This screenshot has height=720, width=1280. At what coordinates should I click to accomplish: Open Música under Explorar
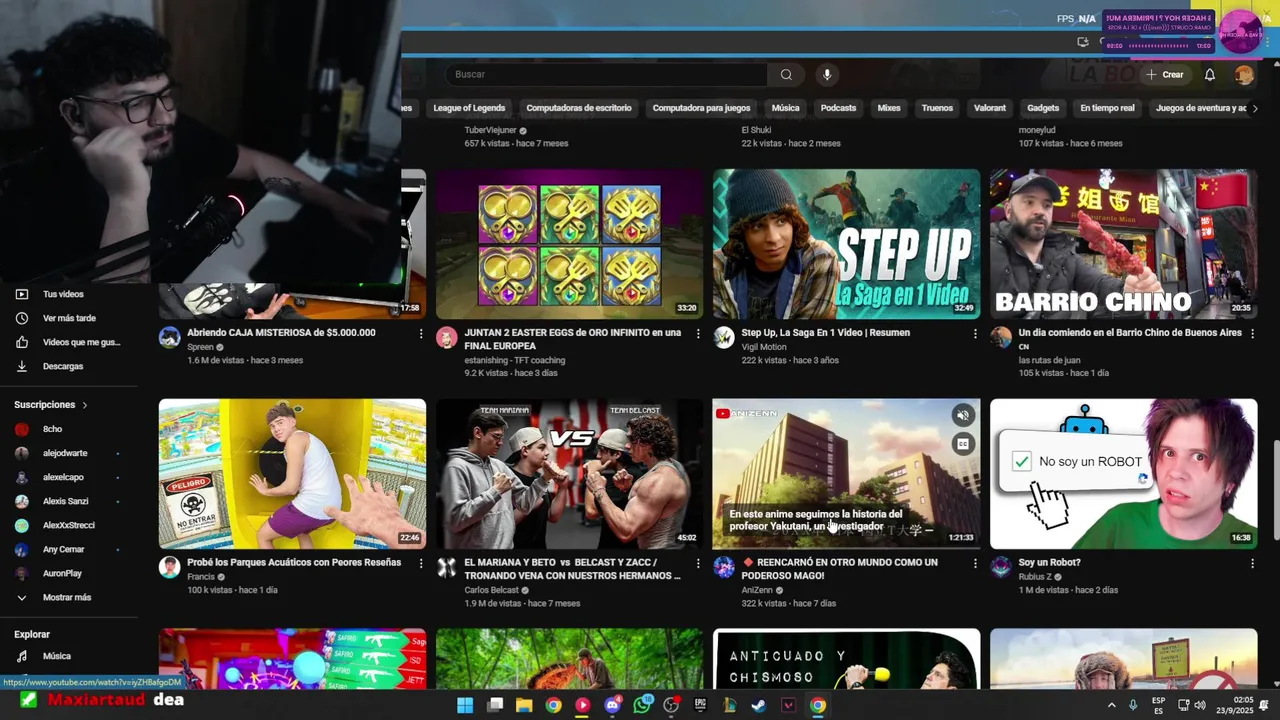tap(57, 656)
